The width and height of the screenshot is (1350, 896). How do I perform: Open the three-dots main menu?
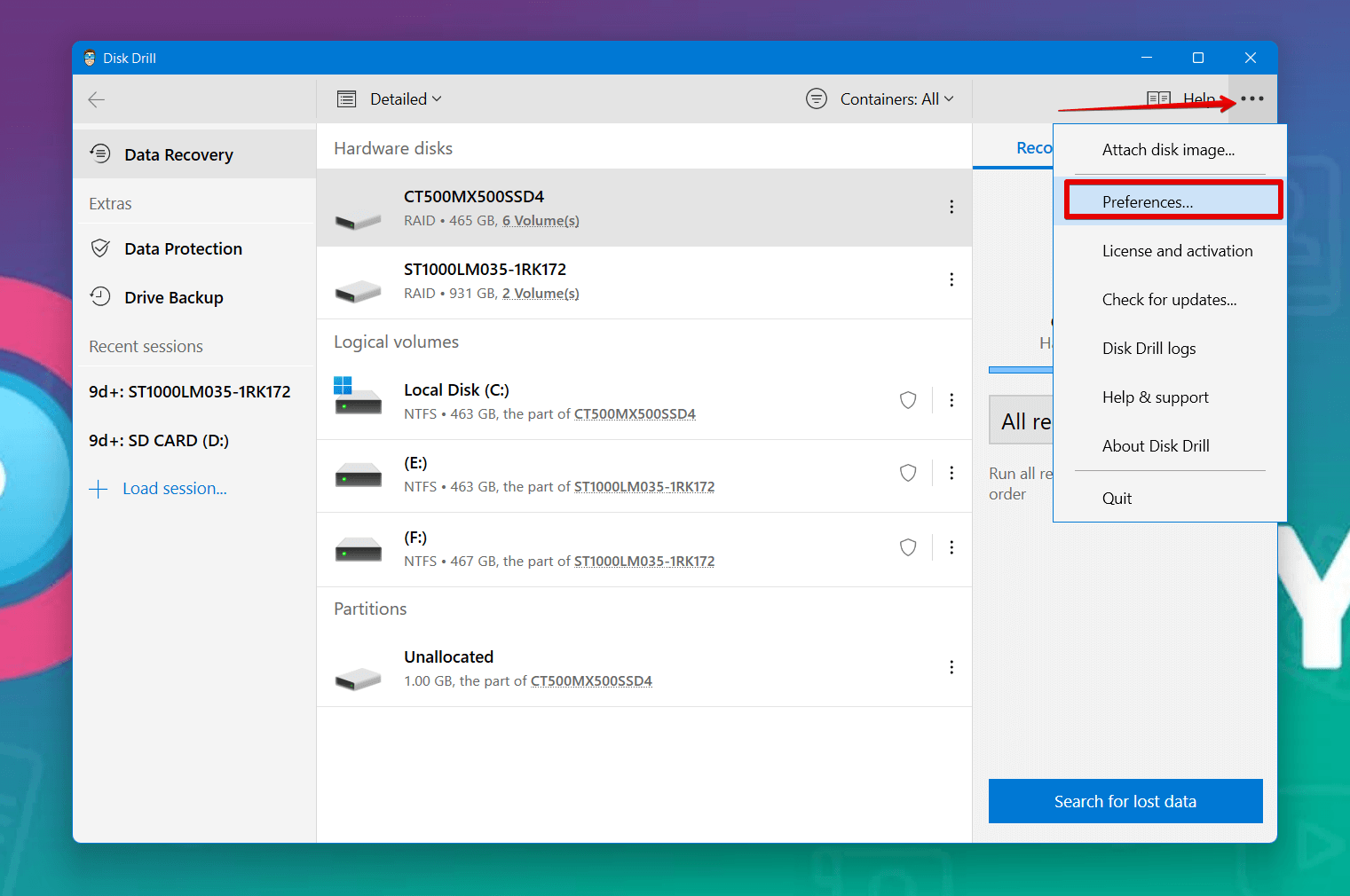click(x=1252, y=98)
